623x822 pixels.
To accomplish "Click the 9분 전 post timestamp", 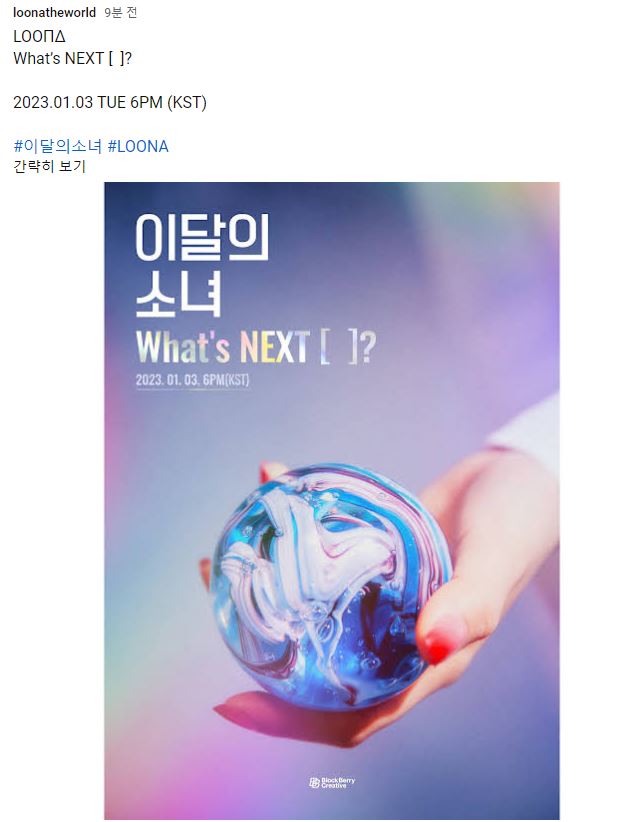I will point(120,13).
